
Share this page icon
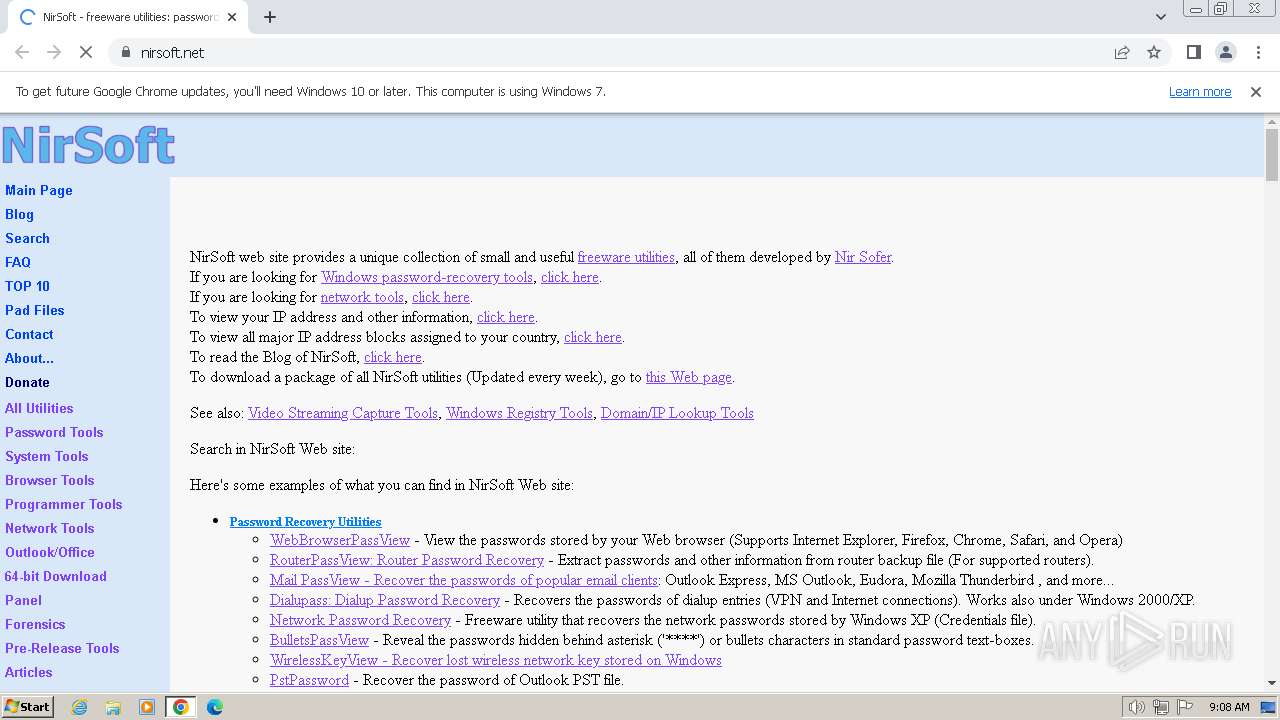1122,52
